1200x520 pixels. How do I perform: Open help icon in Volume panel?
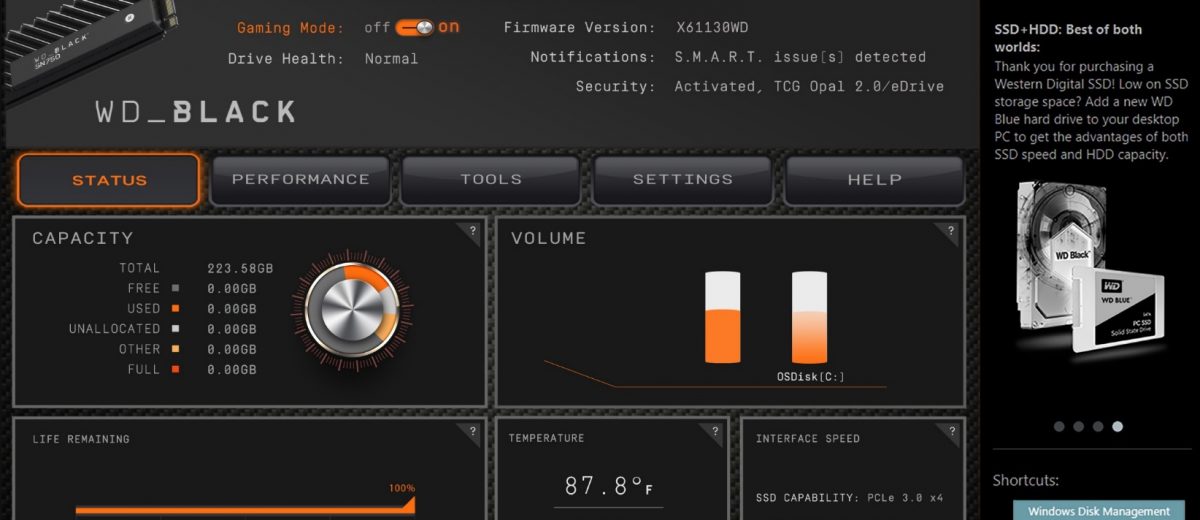click(951, 231)
